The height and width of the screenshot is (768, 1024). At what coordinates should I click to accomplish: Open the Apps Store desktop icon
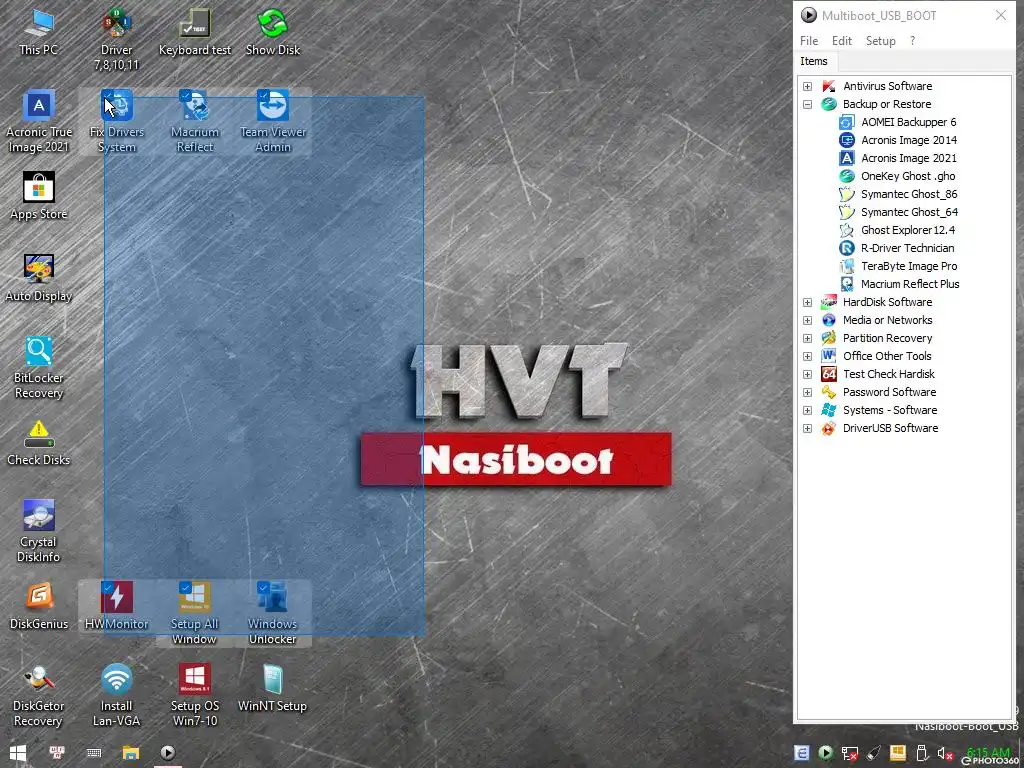pos(39,196)
